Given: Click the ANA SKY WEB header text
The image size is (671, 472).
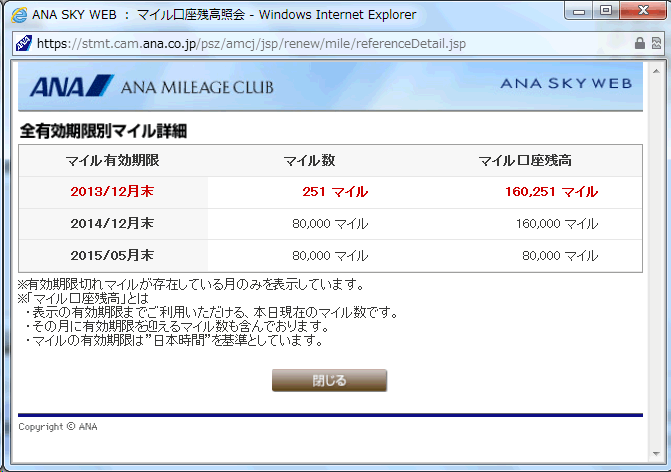Looking at the screenshot, I should click(x=566, y=83).
